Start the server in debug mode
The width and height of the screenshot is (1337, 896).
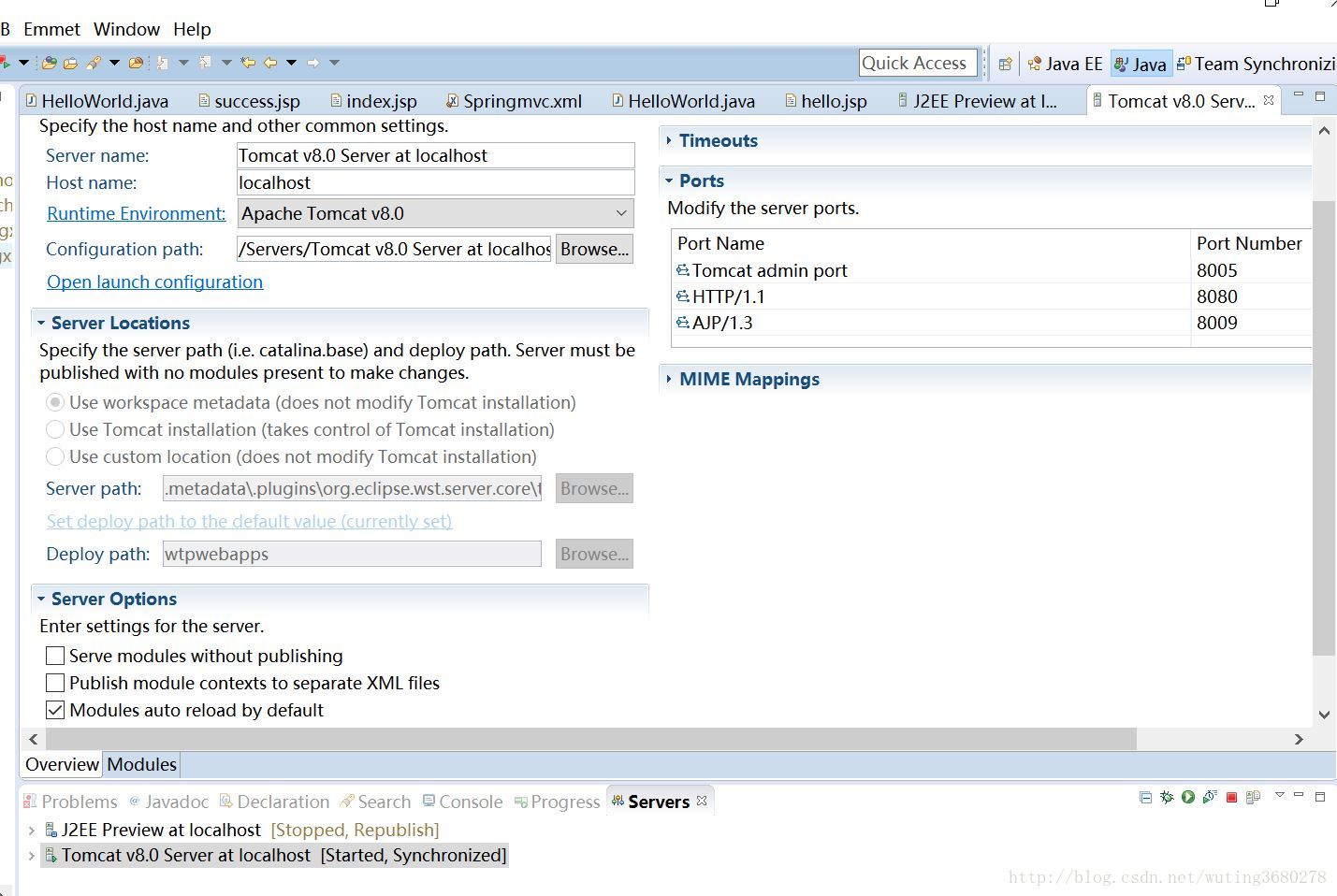[x=1167, y=797]
